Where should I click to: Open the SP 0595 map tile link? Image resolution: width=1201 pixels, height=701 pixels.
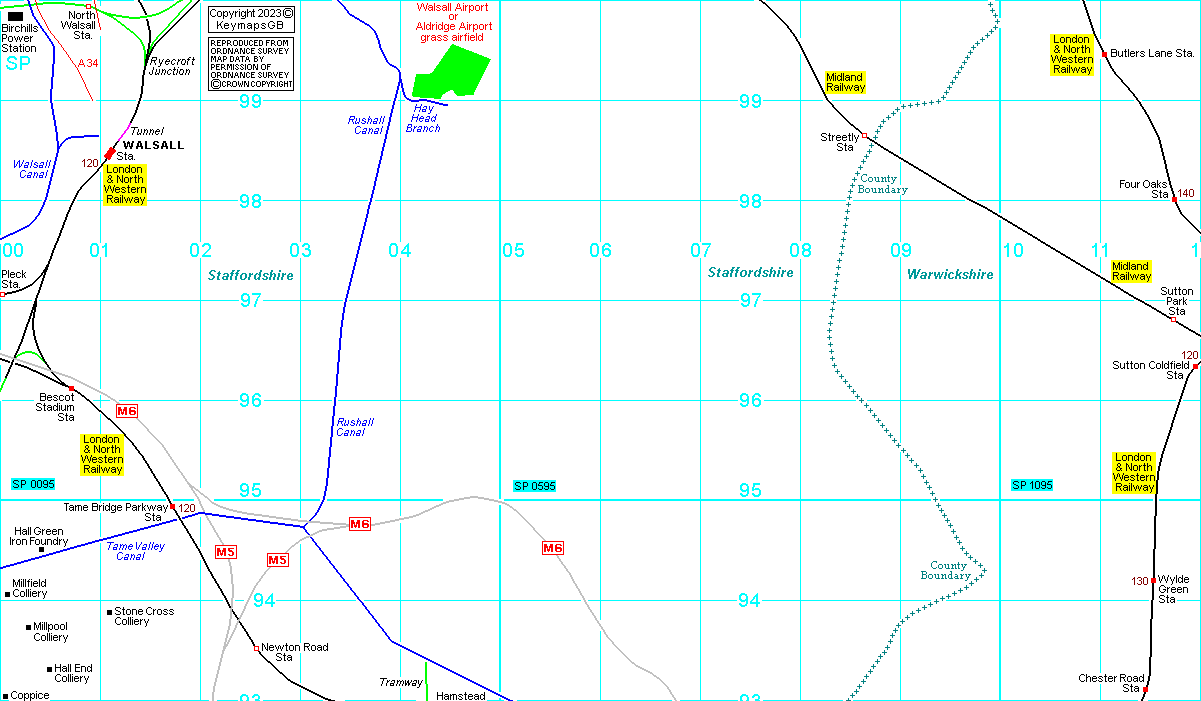click(x=534, y=486)
